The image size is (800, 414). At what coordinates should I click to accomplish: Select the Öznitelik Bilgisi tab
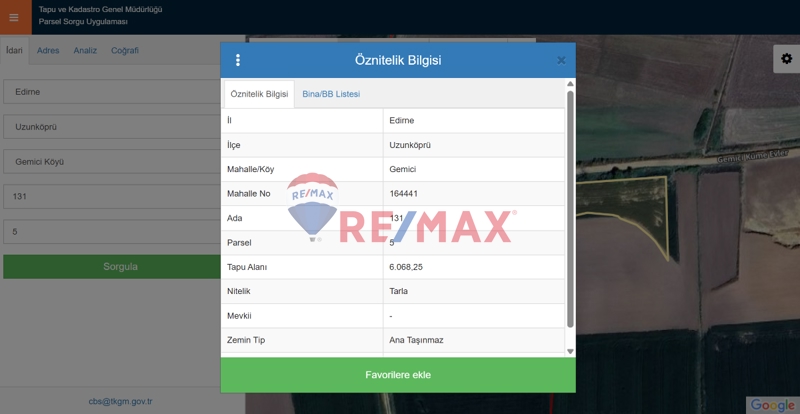259,94
